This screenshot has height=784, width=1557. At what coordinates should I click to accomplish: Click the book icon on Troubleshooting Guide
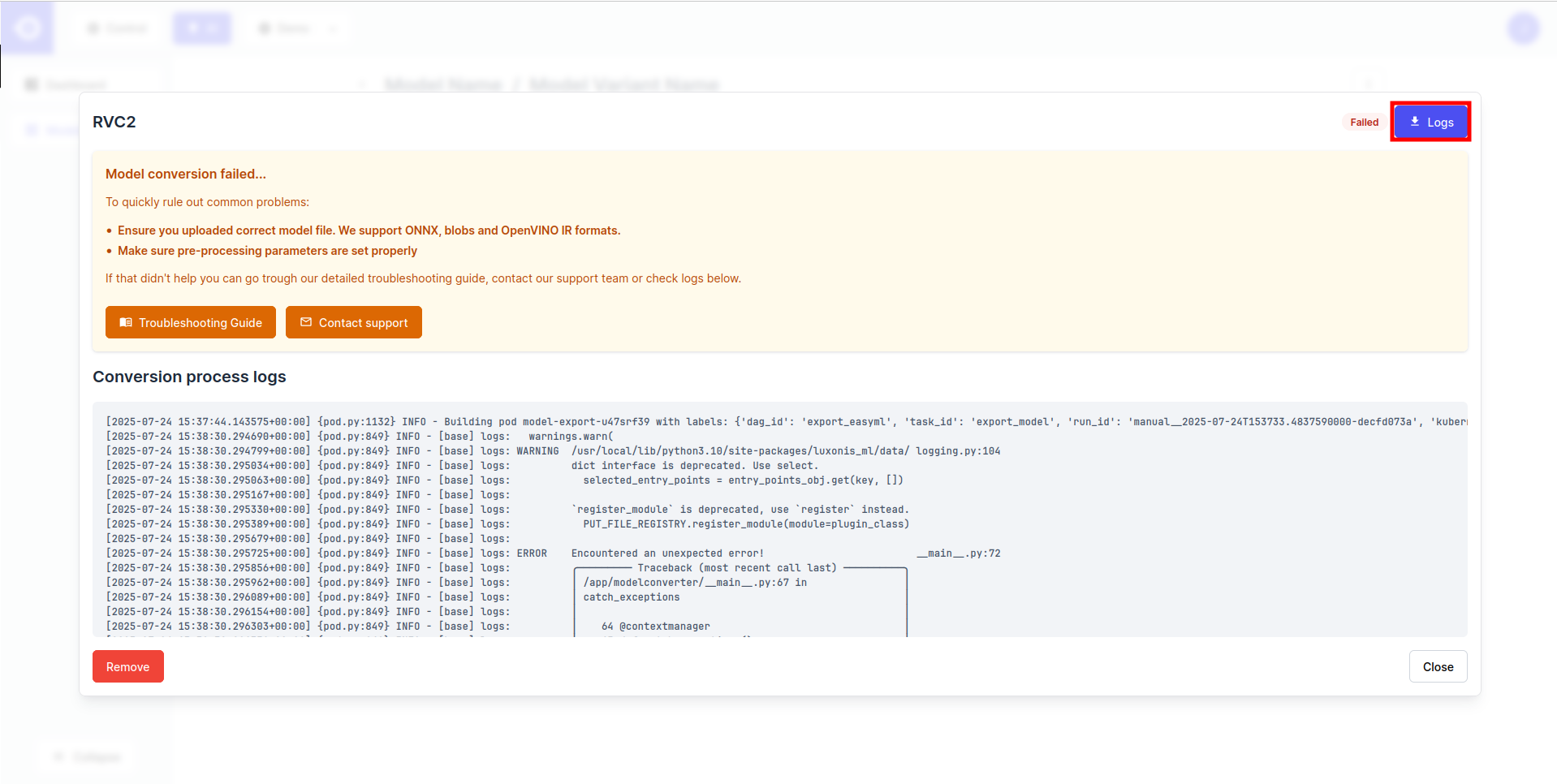(x=126, y=322)
